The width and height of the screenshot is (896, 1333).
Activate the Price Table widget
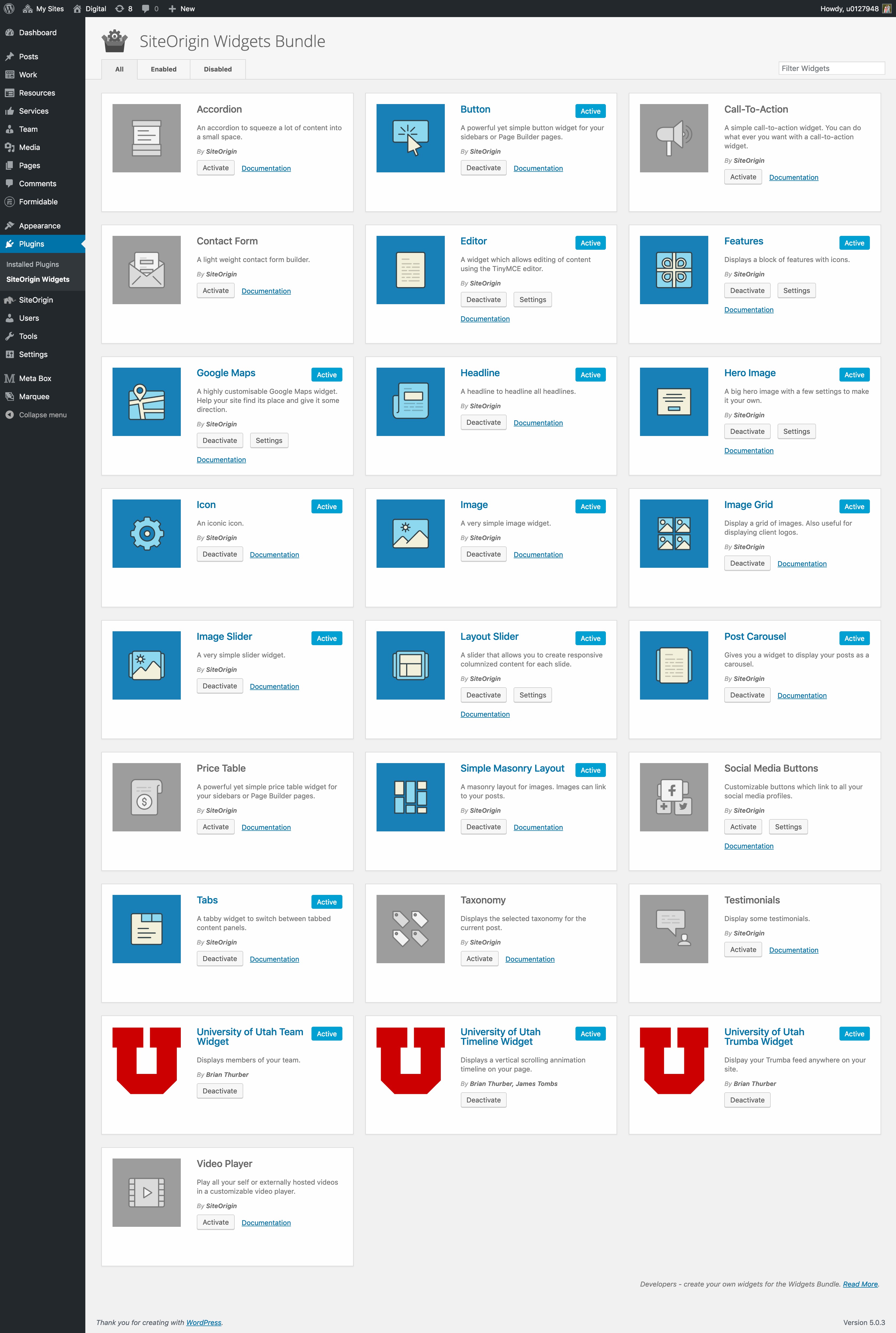point(215,827)
